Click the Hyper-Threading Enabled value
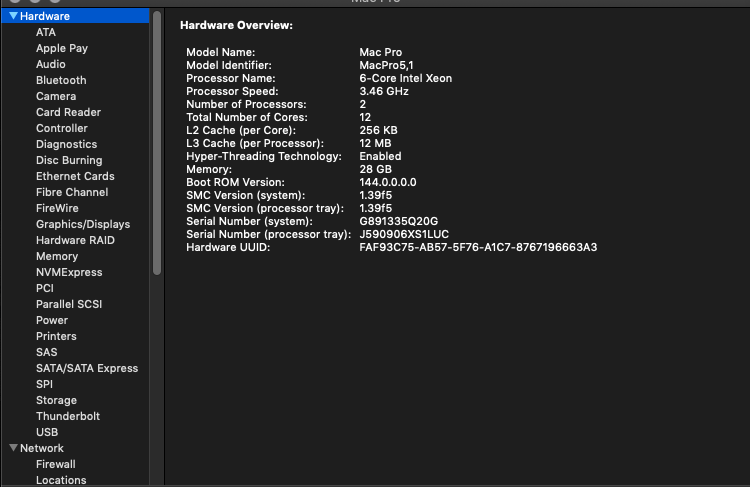Viewport: 750px width, 487px height. point(380,156)
